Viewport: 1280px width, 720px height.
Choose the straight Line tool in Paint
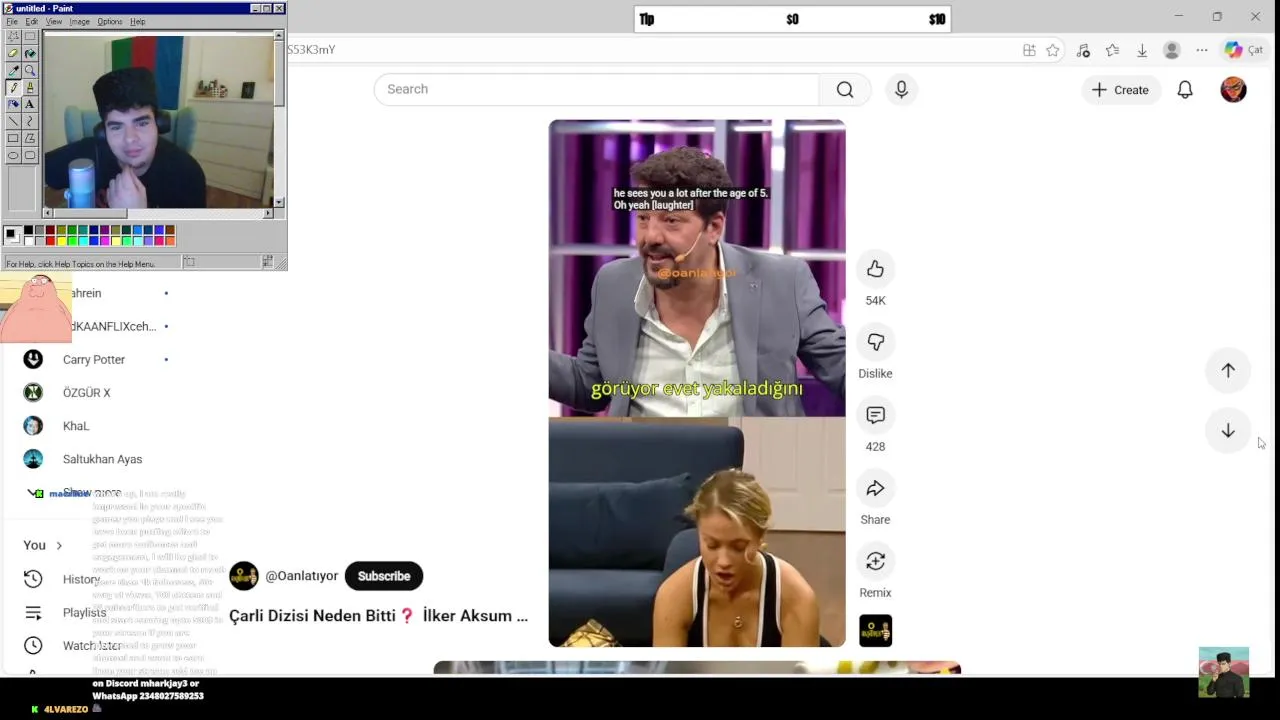click(x=13, y=121)
